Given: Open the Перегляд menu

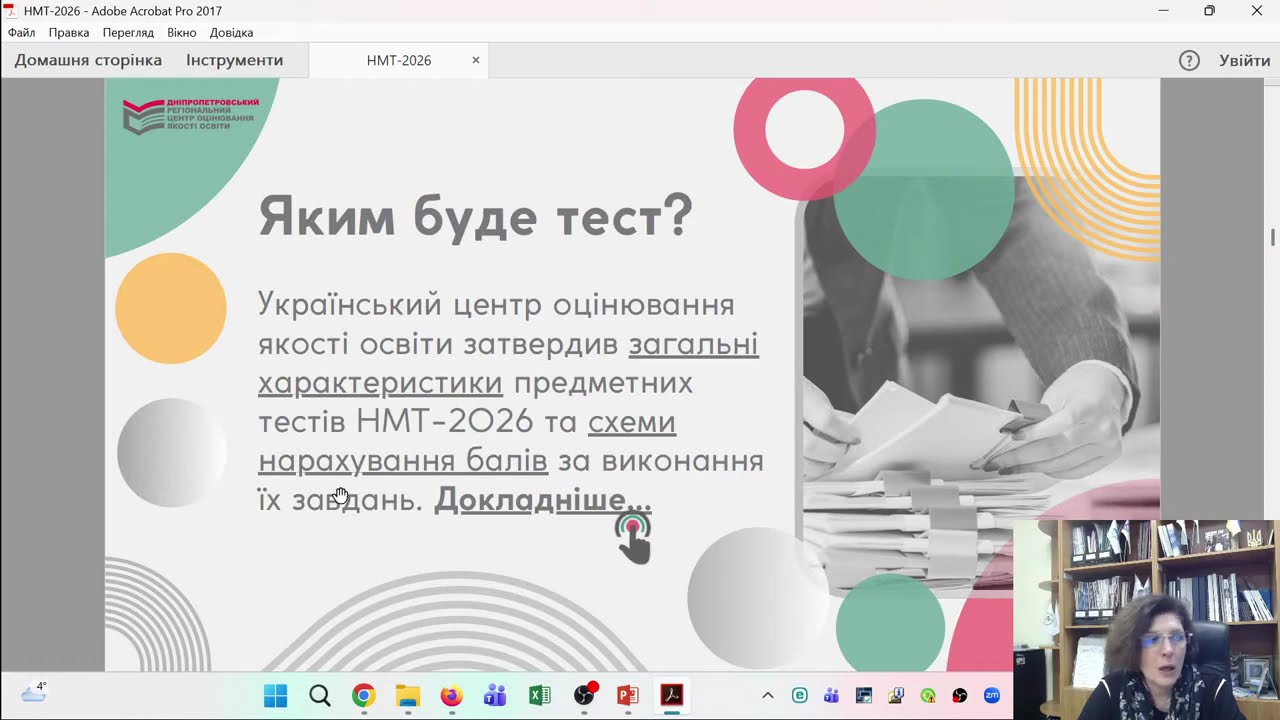Looking at the screenshot, I should pyautogui.click(x=128, y=33).
